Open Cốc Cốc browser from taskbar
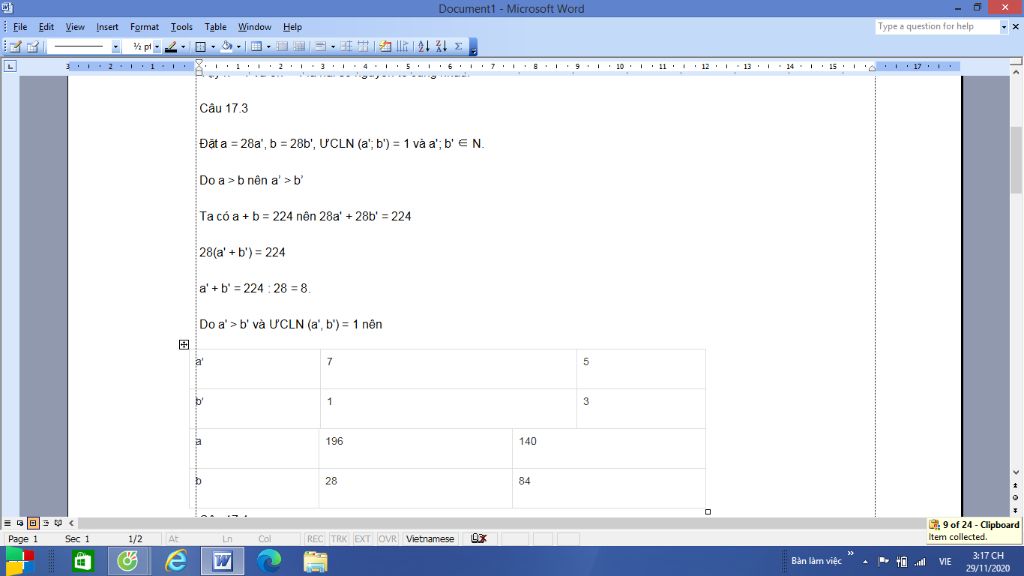1024x576 pixels. click(x=128, y=561)
